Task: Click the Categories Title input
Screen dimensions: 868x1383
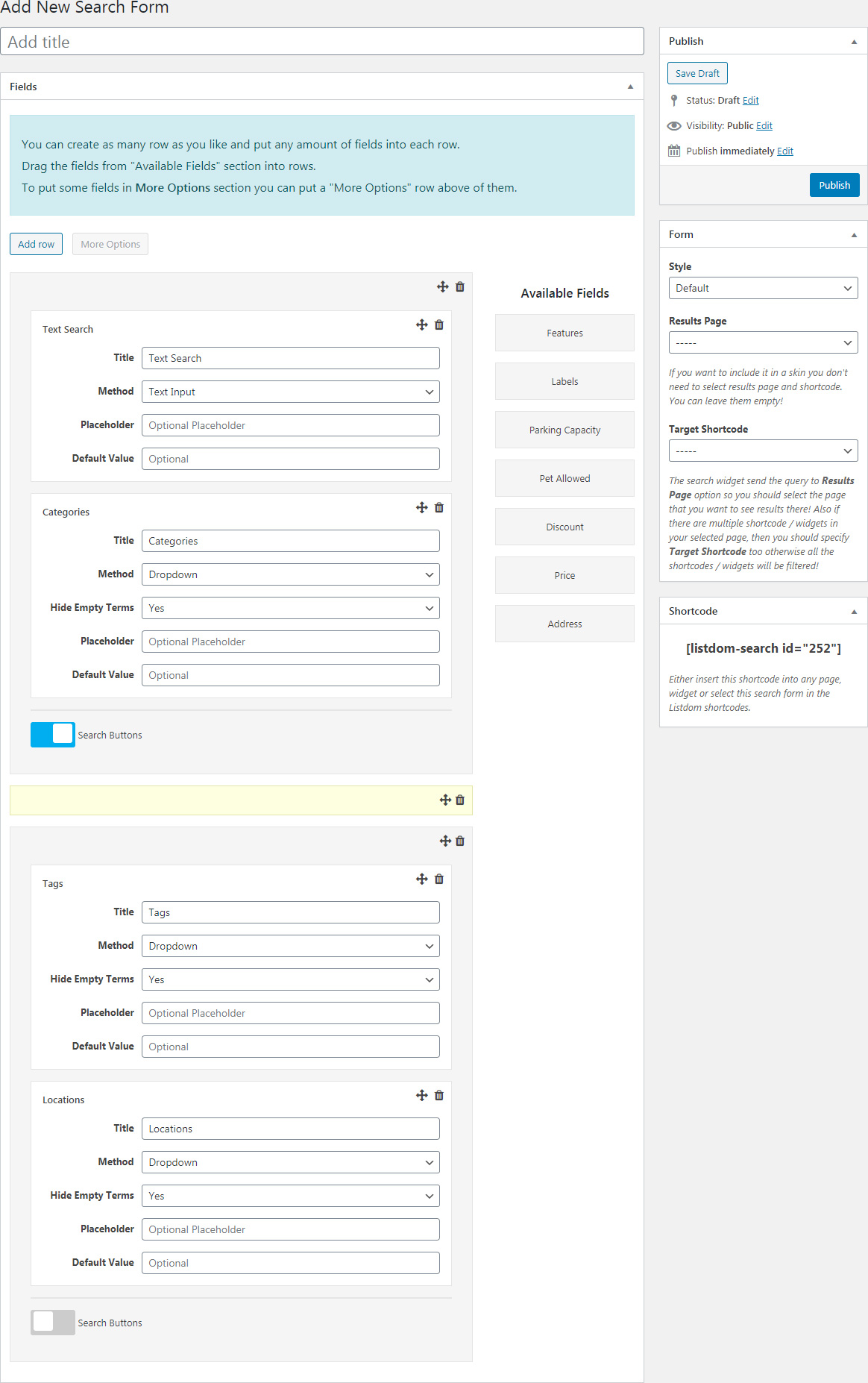Action: [x=291, y=541]
